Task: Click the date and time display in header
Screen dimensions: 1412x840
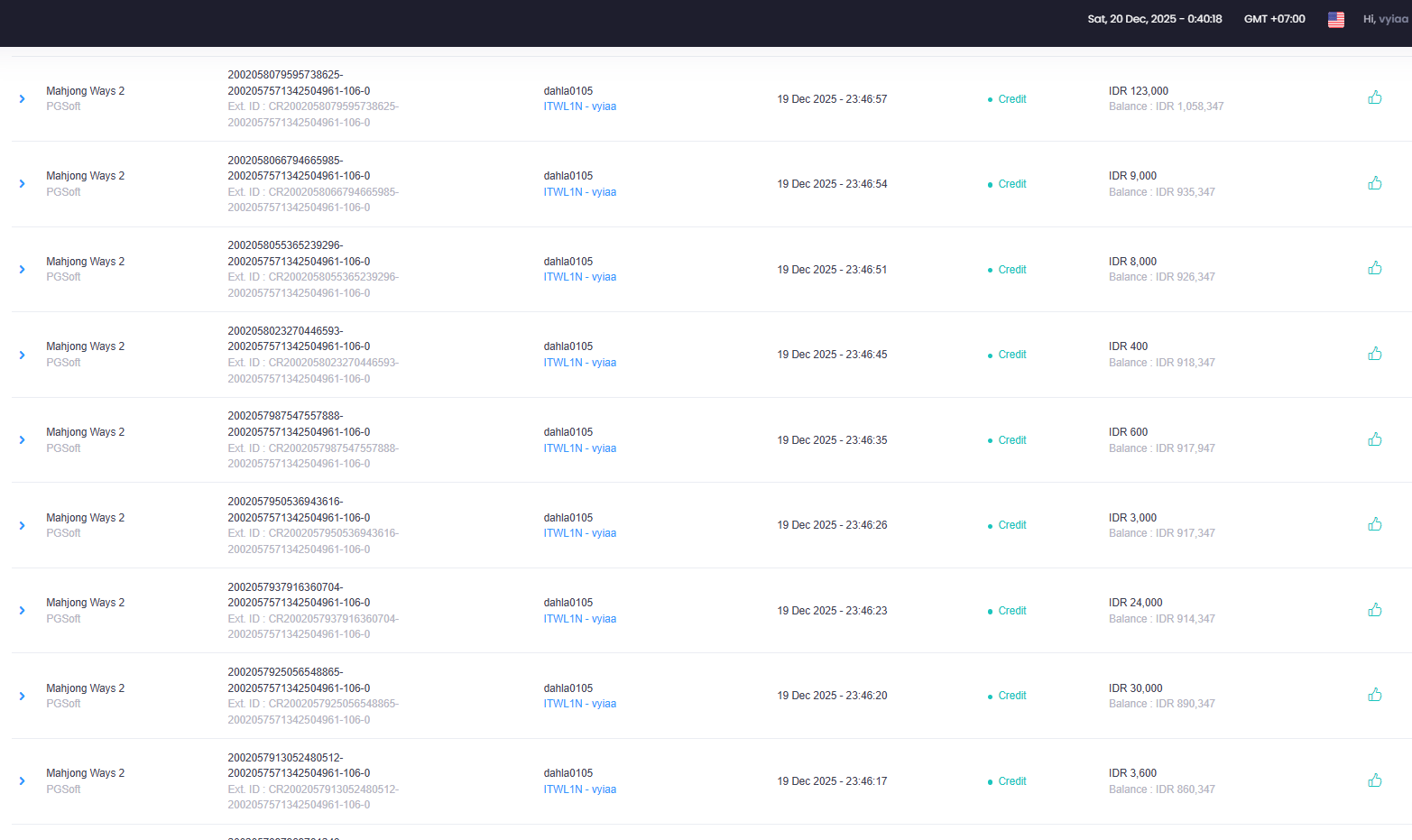Action: pyautogui.click(x=1154, y=19)
